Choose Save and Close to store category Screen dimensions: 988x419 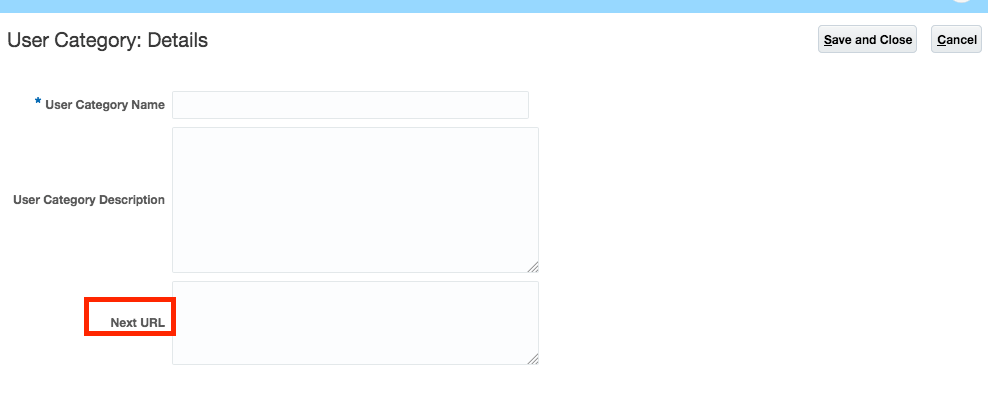[867, 40]
